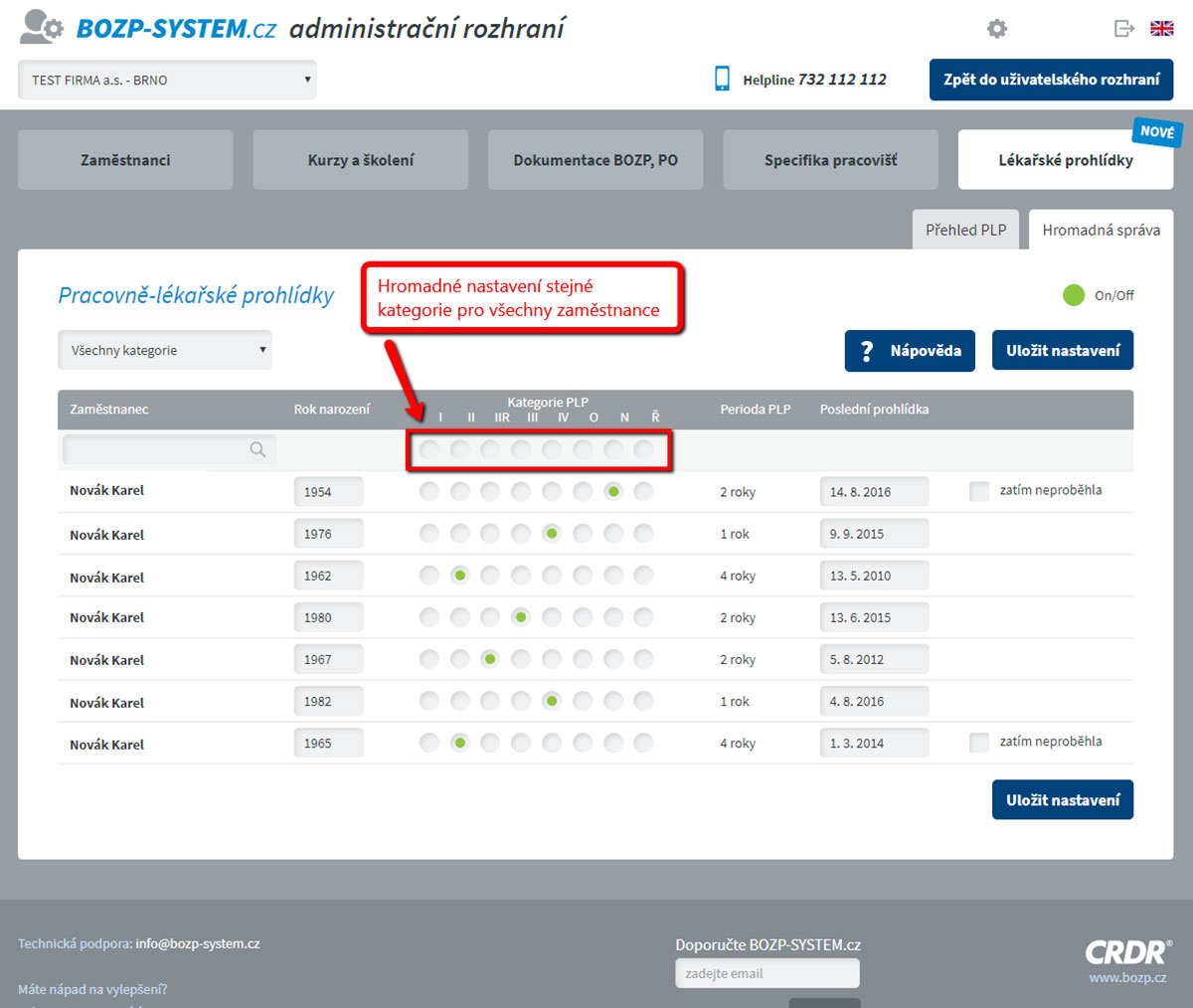The height and width of the screenshot is (1008, 1193).
Task: Edit last examination date 1. 3. 2014
Action: [x=875, y=743]
